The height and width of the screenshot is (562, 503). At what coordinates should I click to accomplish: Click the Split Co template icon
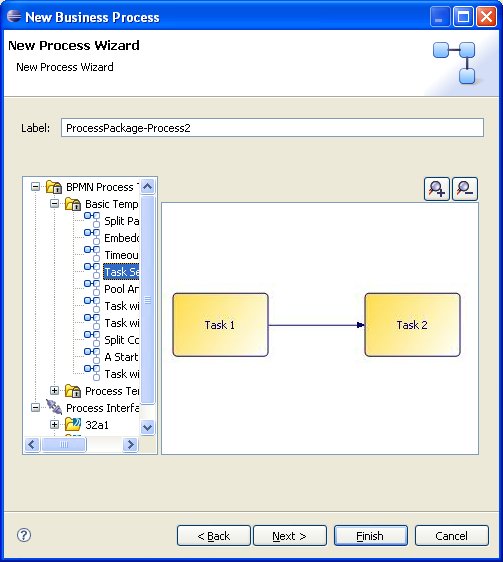tap(92, 338)
